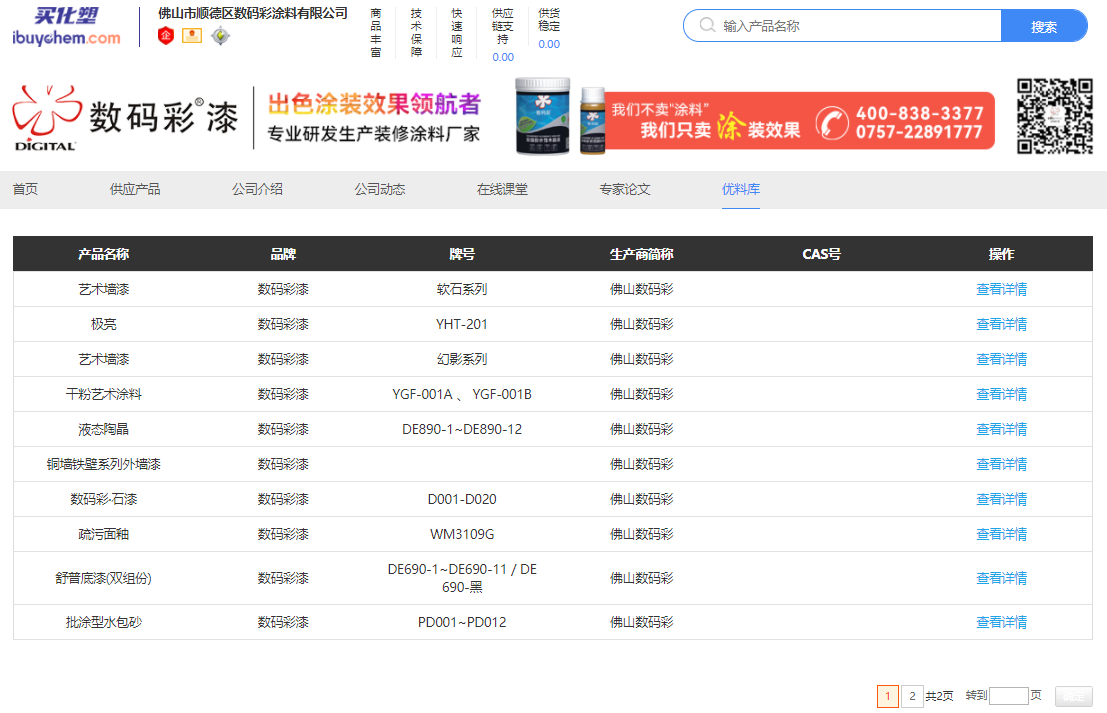This screenshot has width=1107, height=713.
Task: Open the 首页 nav tab
Action: [25, 189]
